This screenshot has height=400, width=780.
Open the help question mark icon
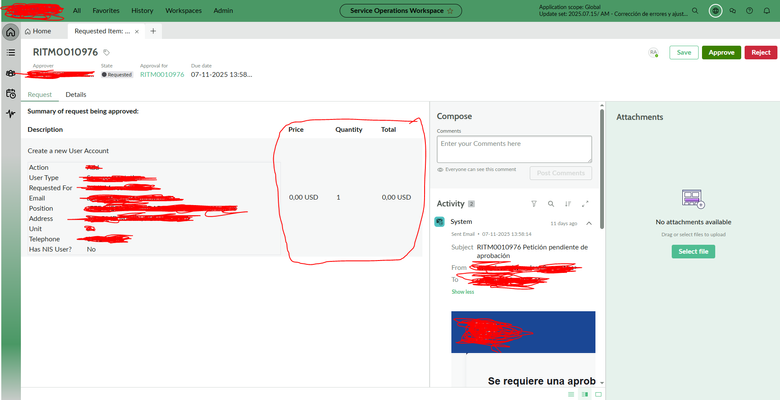click(749, 10)
